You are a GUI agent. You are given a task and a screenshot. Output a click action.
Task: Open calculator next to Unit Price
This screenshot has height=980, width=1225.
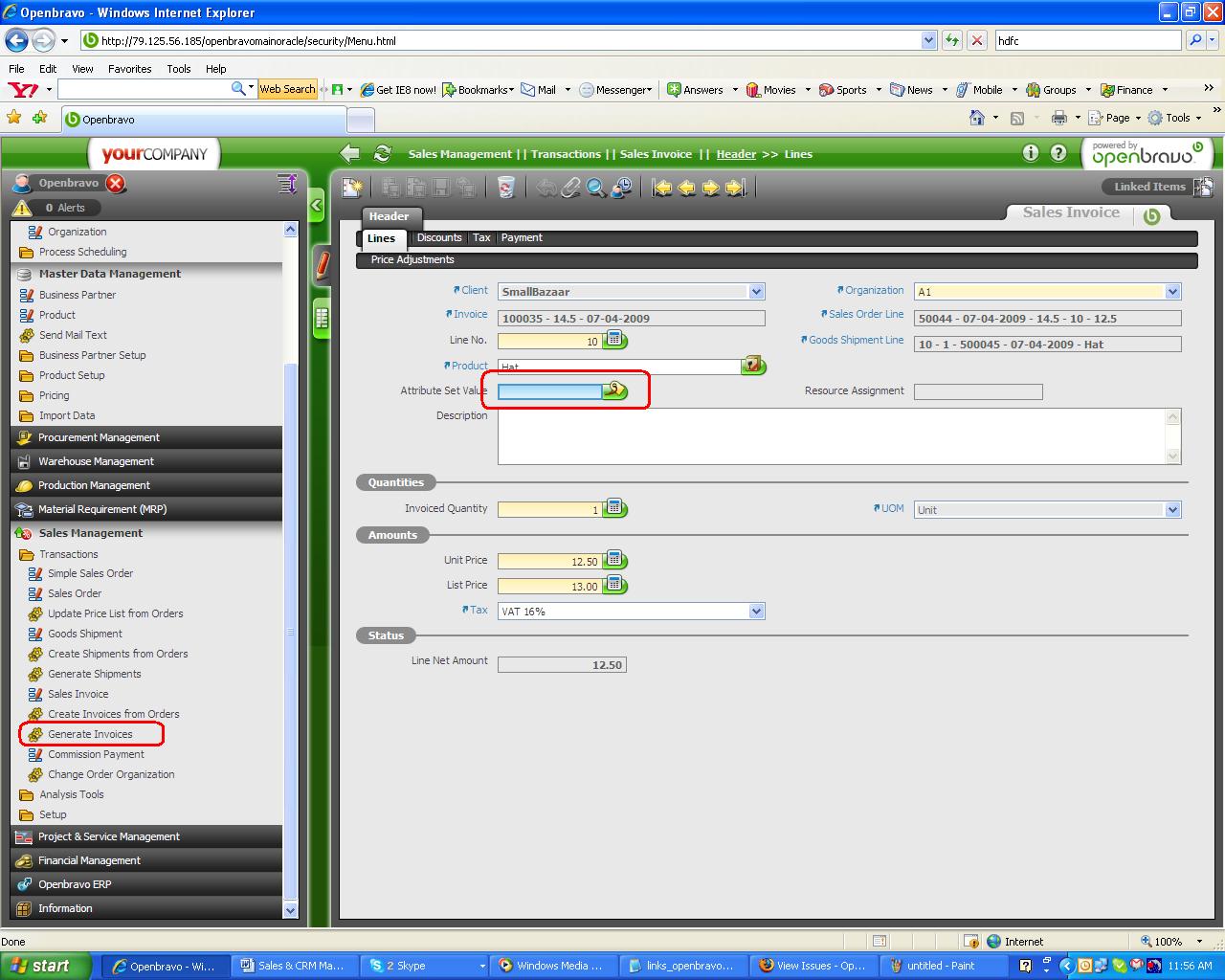click(615, 560)
